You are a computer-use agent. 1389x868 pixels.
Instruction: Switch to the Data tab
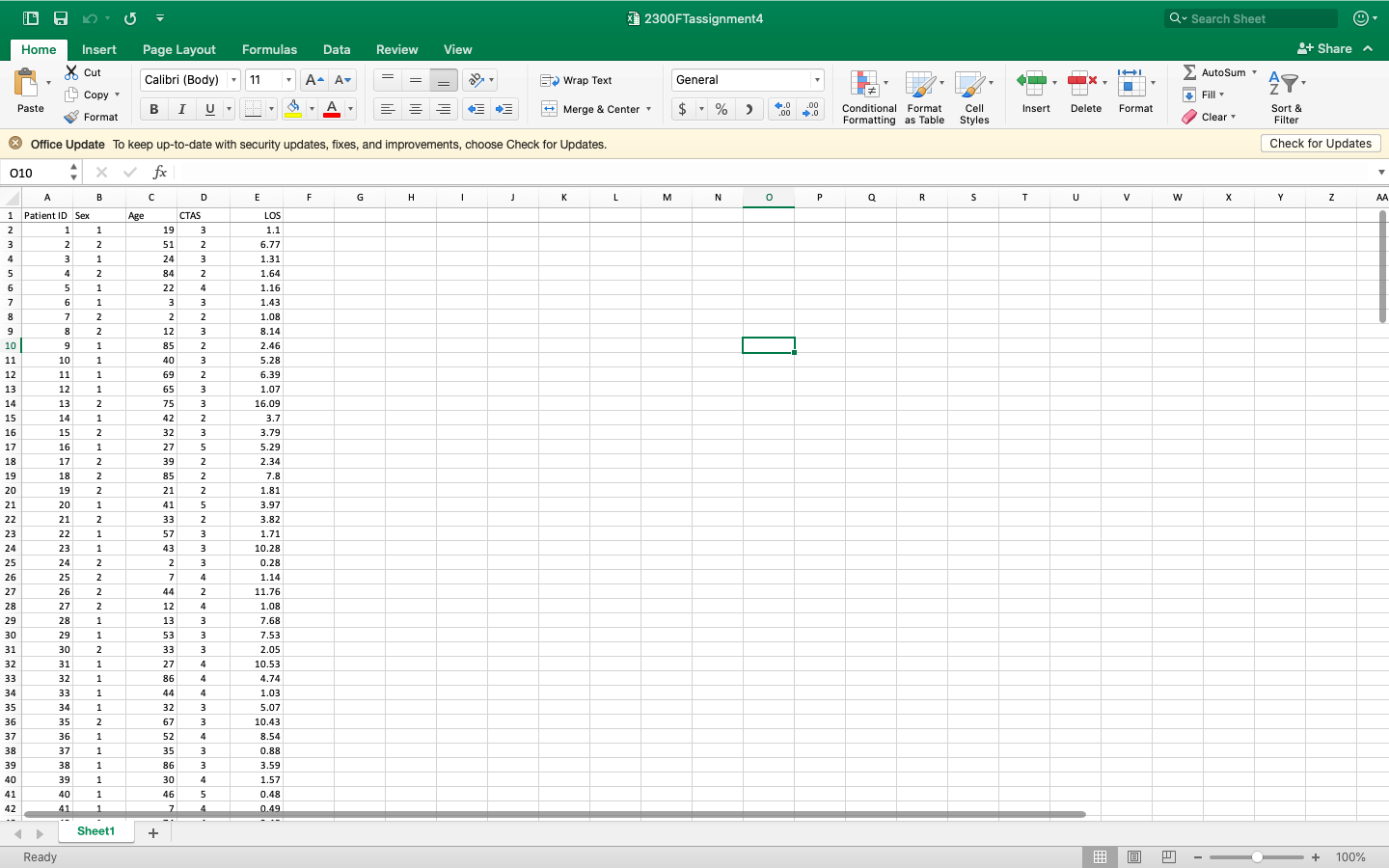pos(337,49)
